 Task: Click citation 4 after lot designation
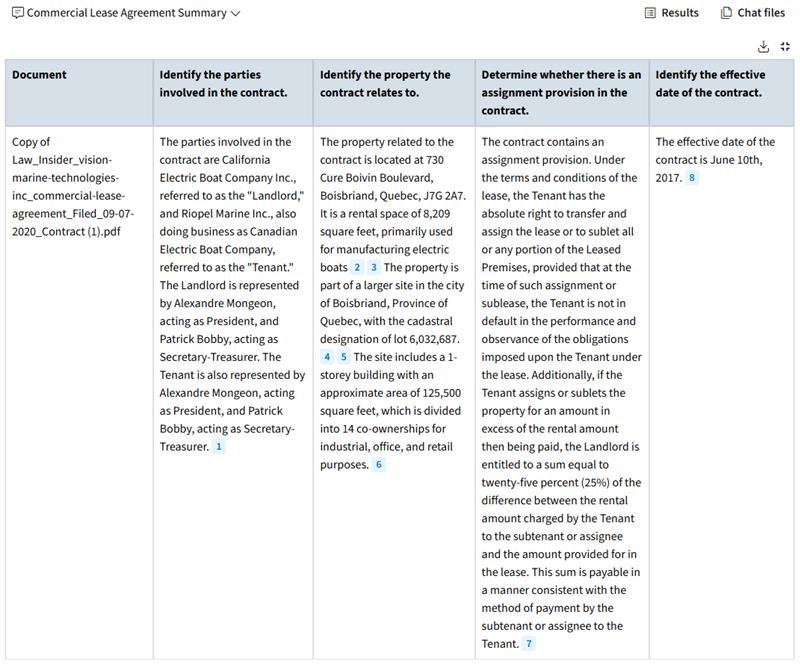pos(327,357)
